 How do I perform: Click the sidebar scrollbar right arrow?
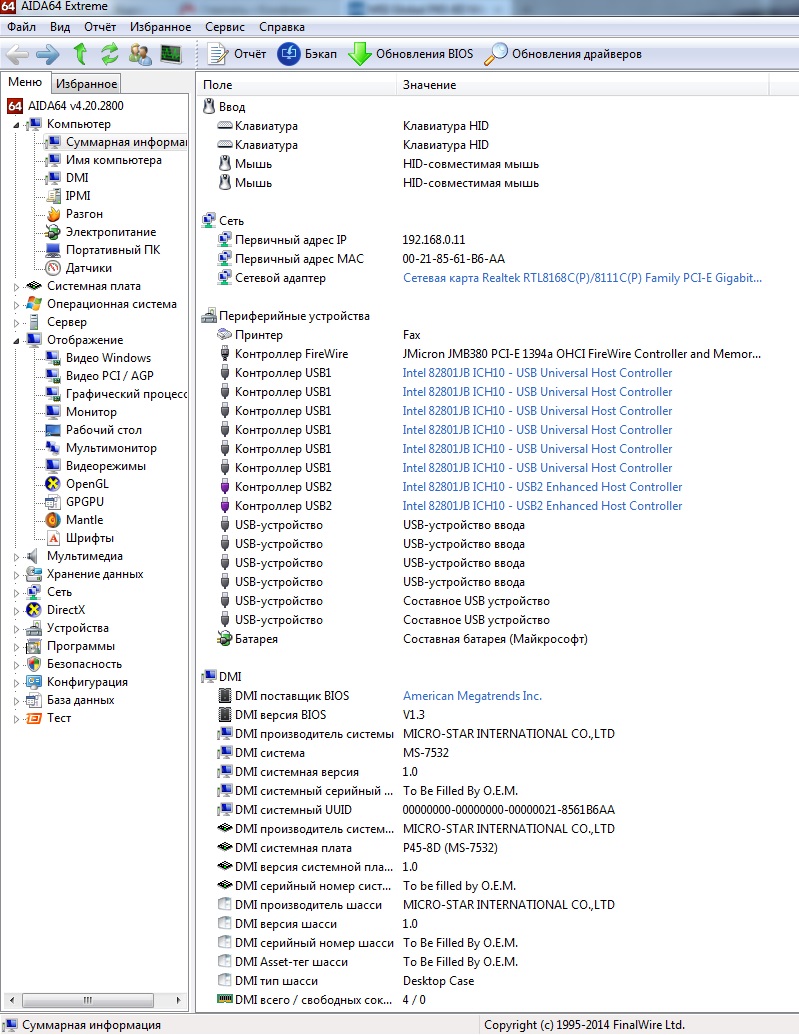coord(178,1000)
